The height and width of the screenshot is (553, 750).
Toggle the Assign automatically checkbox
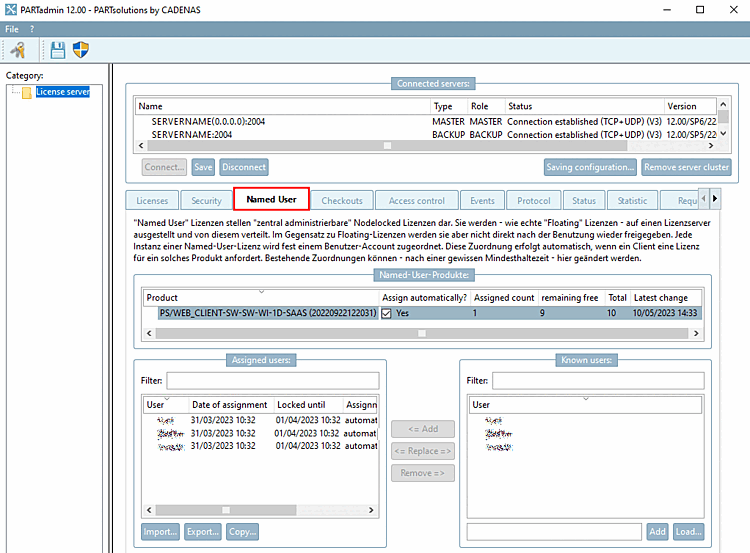click(386, 313)
